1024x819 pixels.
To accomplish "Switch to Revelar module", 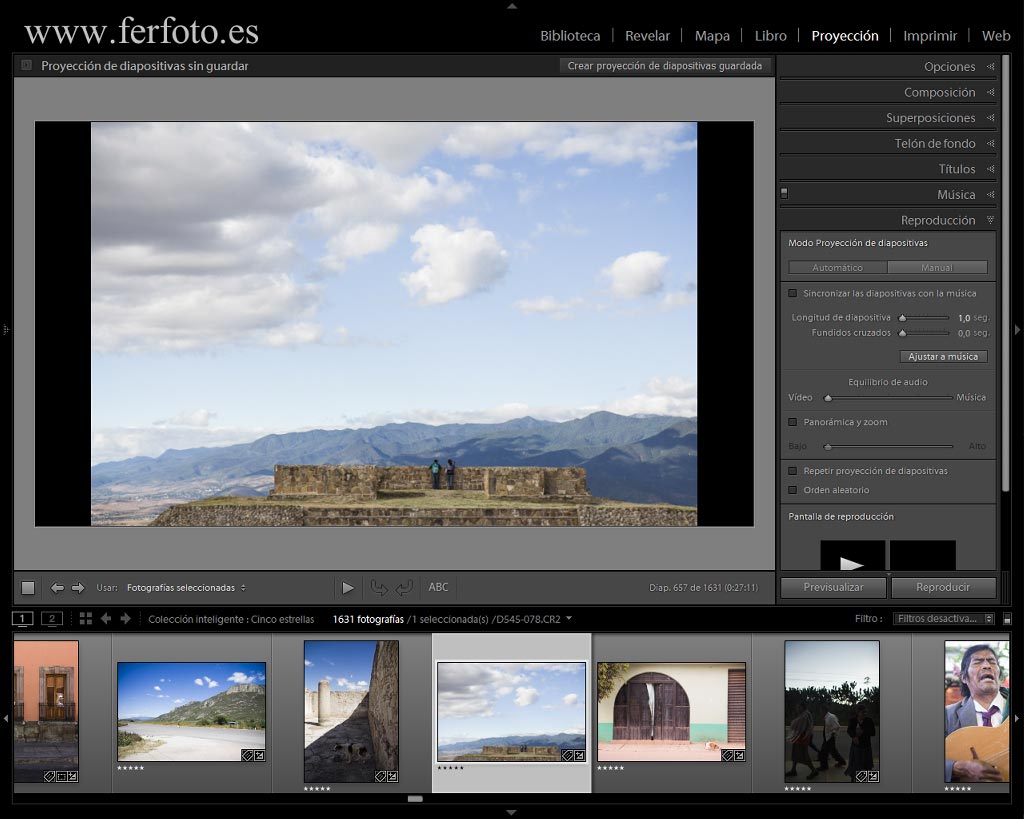I will [647, 36].
